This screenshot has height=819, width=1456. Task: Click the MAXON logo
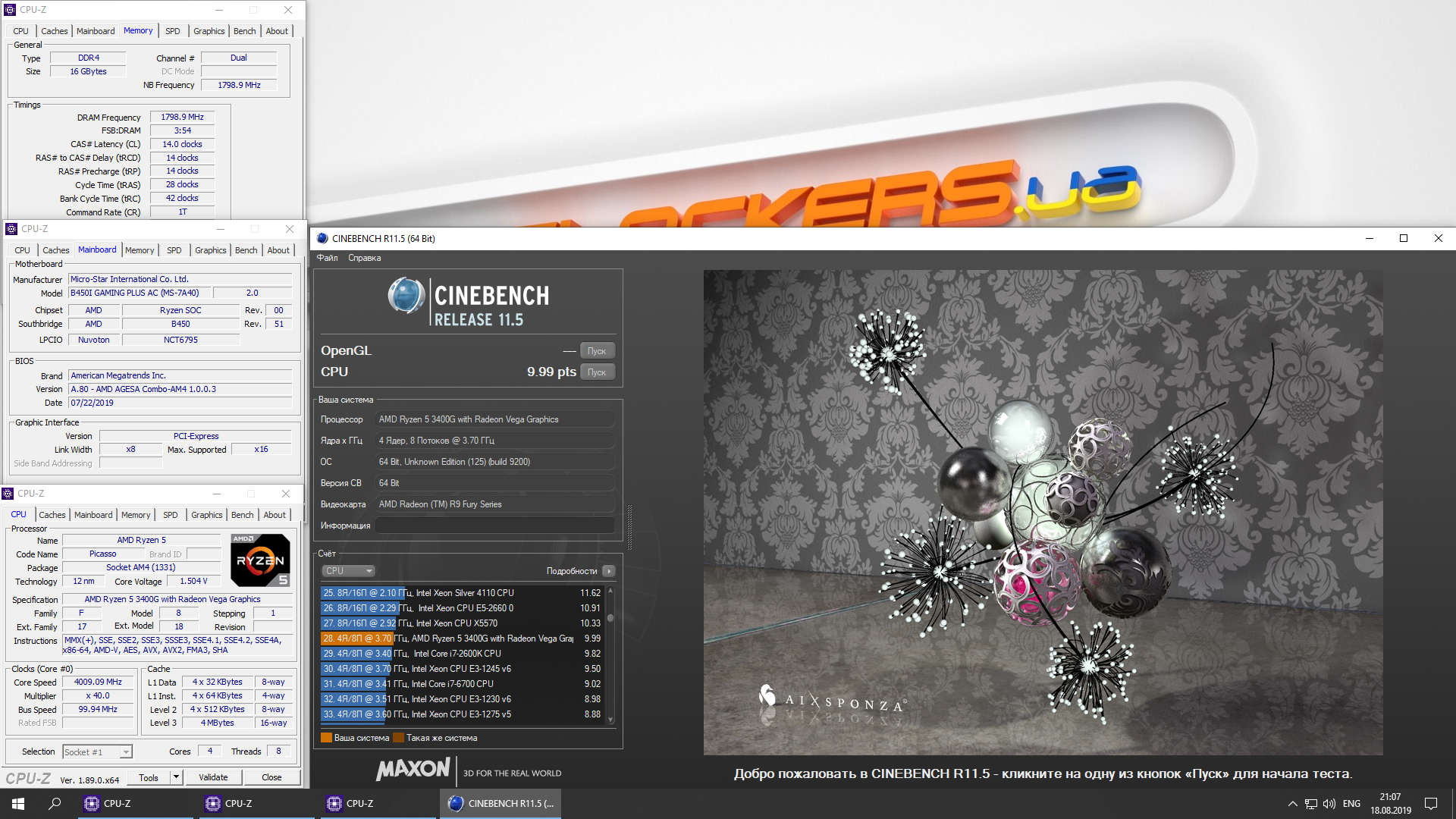413,769
